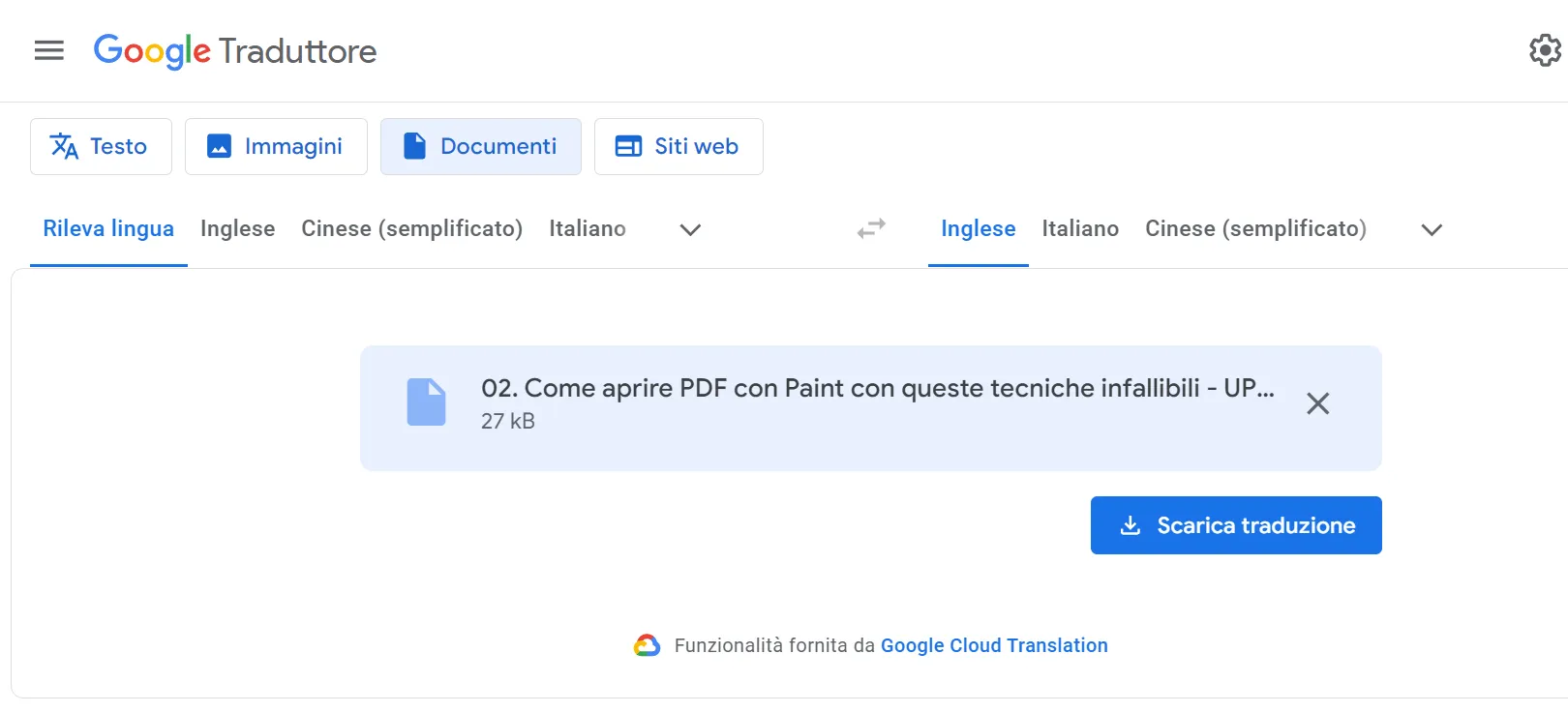The image size is (1568, 713).
Task: Choose Inglese as the source language
Action: pos(238,229)
